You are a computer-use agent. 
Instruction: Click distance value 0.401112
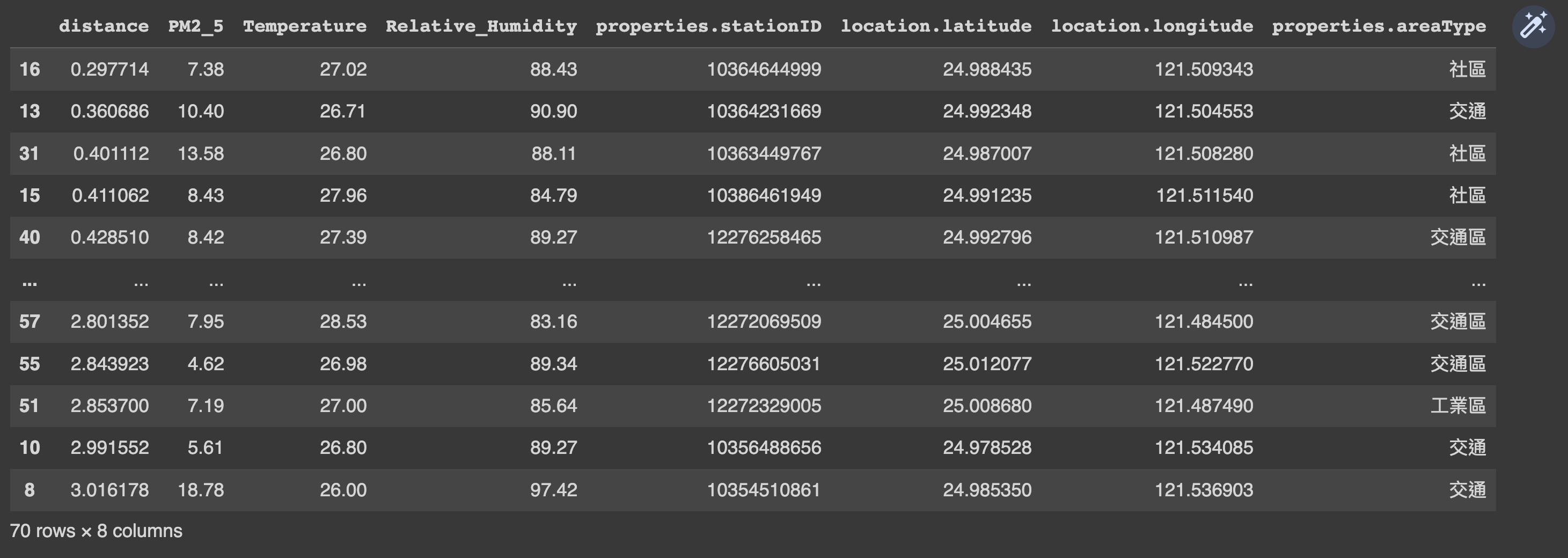[111, 153]
